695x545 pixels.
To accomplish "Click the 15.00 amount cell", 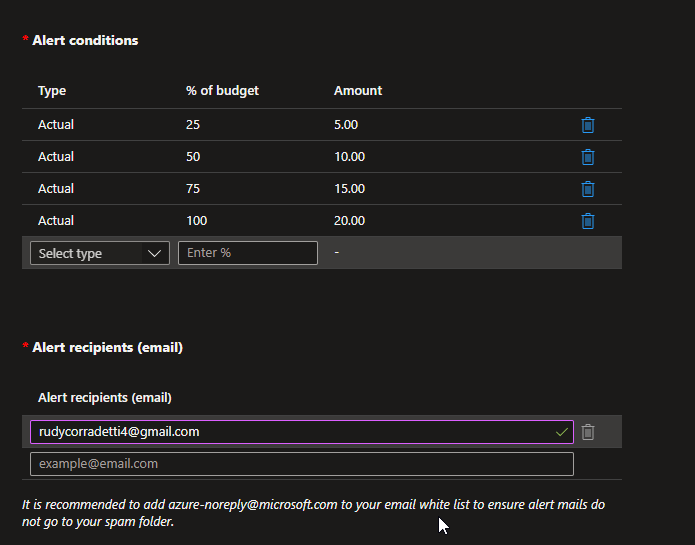I will click(x=349, y=189).
